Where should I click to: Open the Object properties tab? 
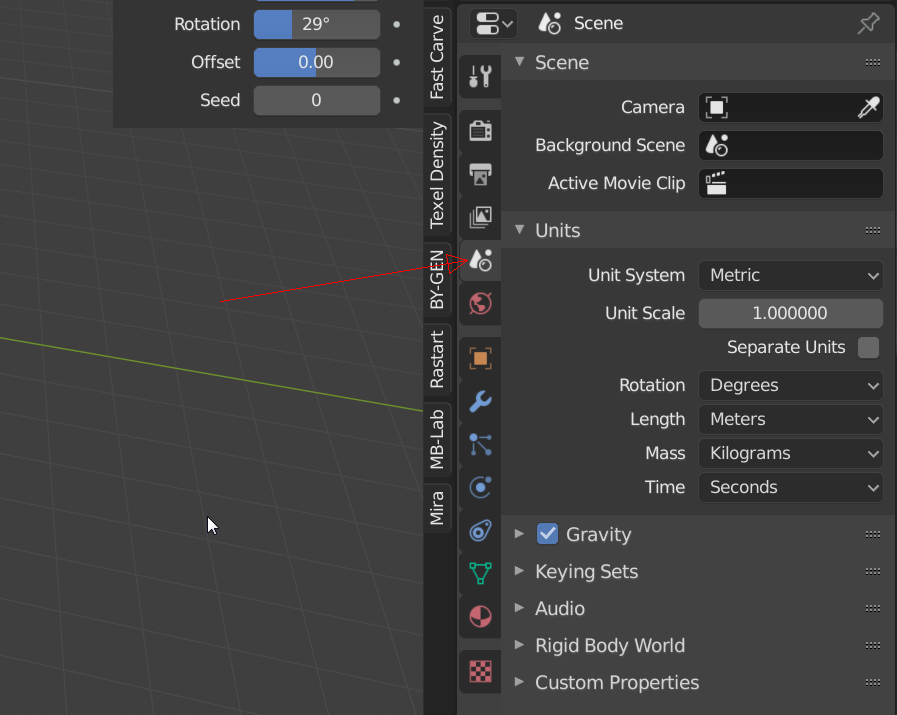[x=480, y=359]
